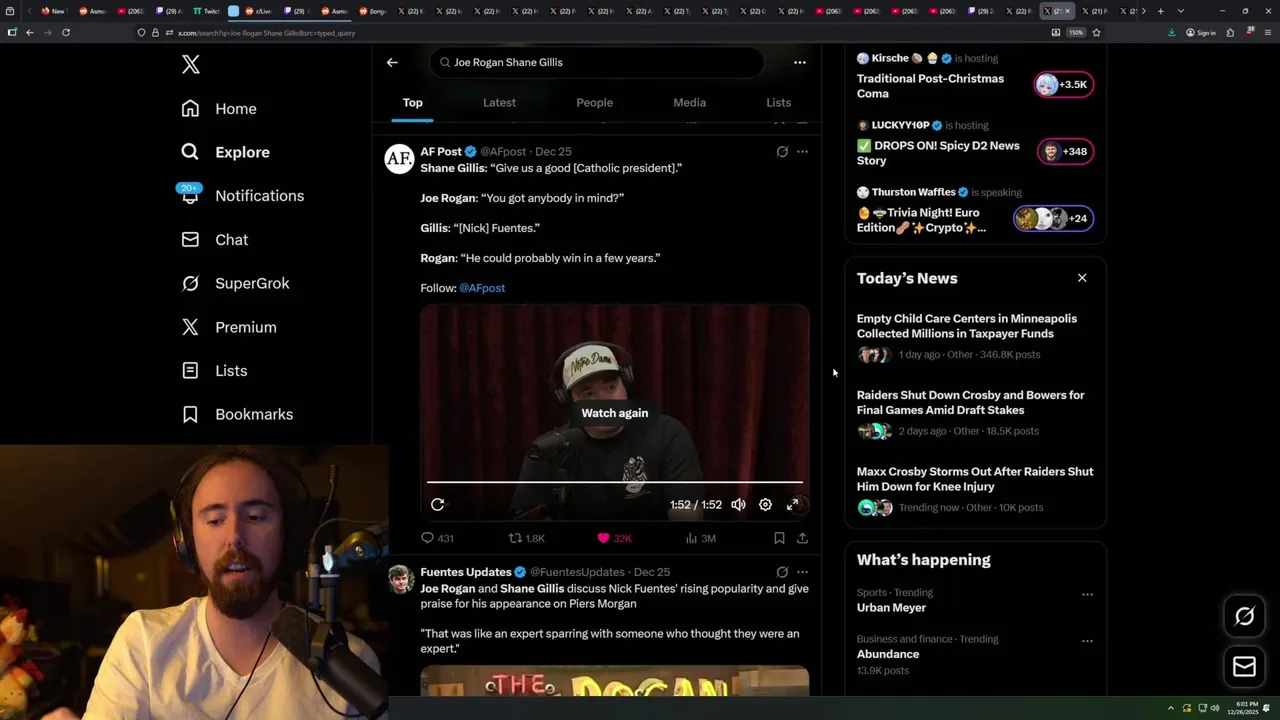Bookmark page with address bar star
Image resolution: width=1280 pixels, height=720 pixels.
coord(1096,32)
